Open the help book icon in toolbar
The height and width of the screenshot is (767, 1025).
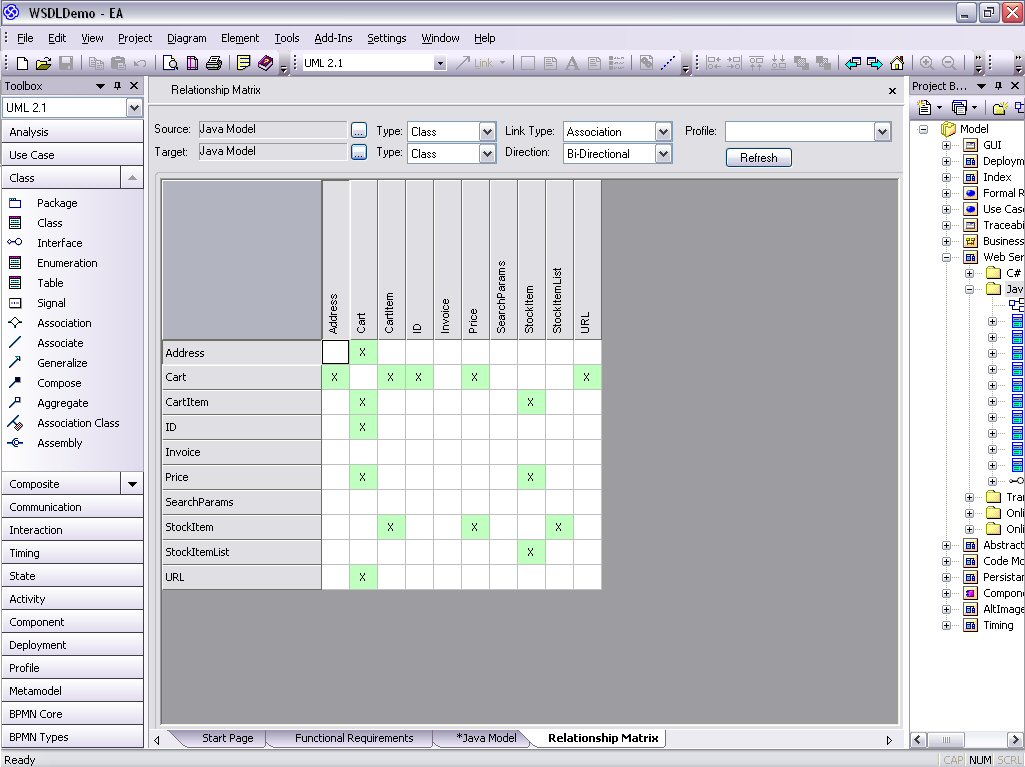click(265, 63)
